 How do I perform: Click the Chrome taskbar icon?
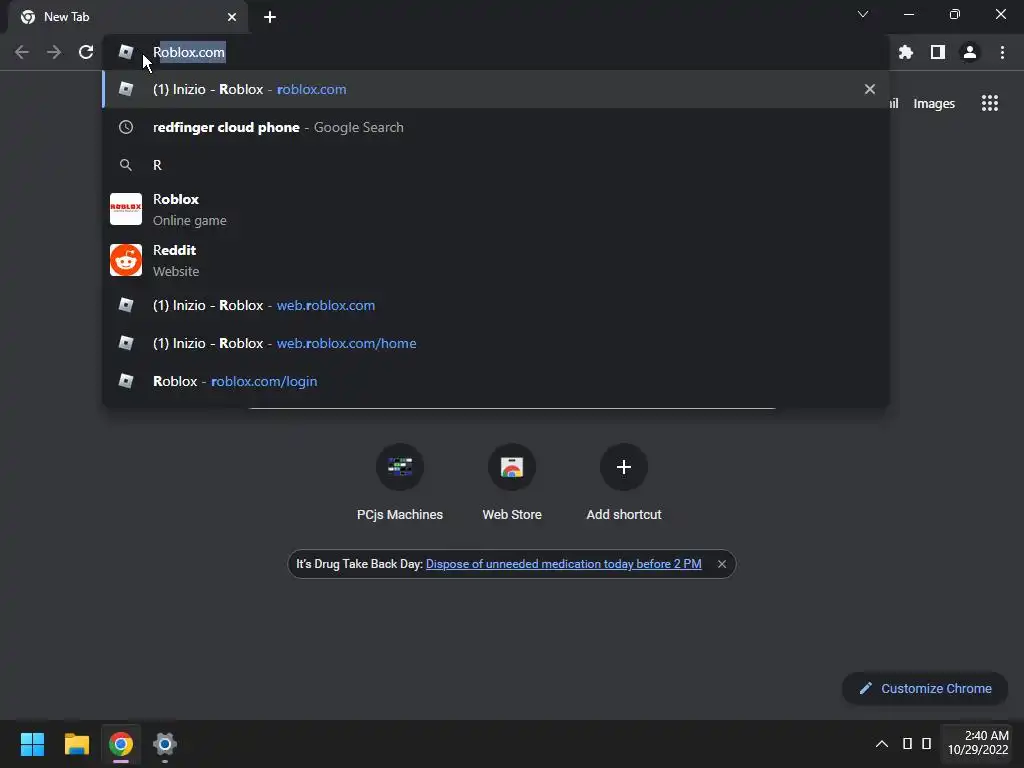coord(121,744)
